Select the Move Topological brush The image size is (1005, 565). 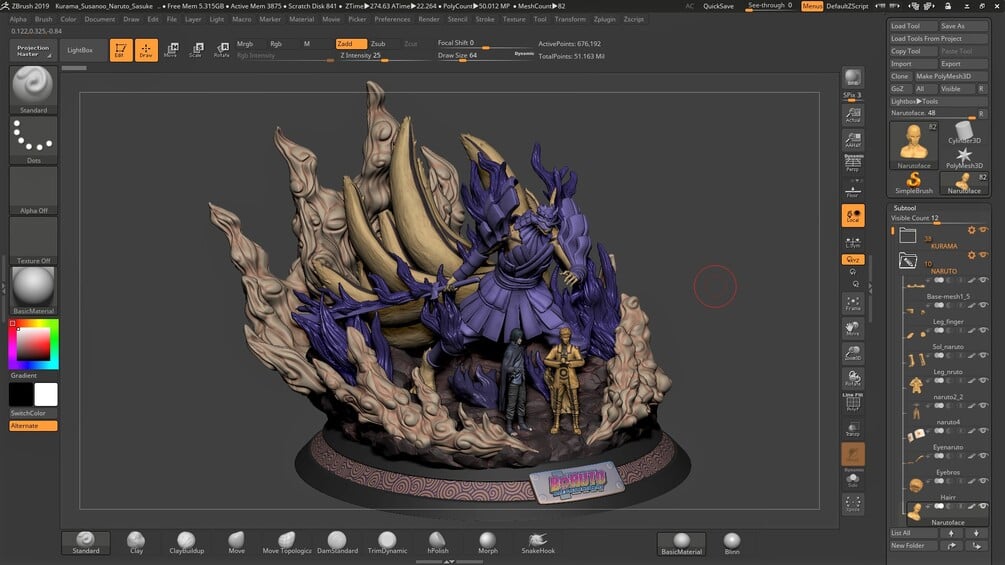pos(287,543)
